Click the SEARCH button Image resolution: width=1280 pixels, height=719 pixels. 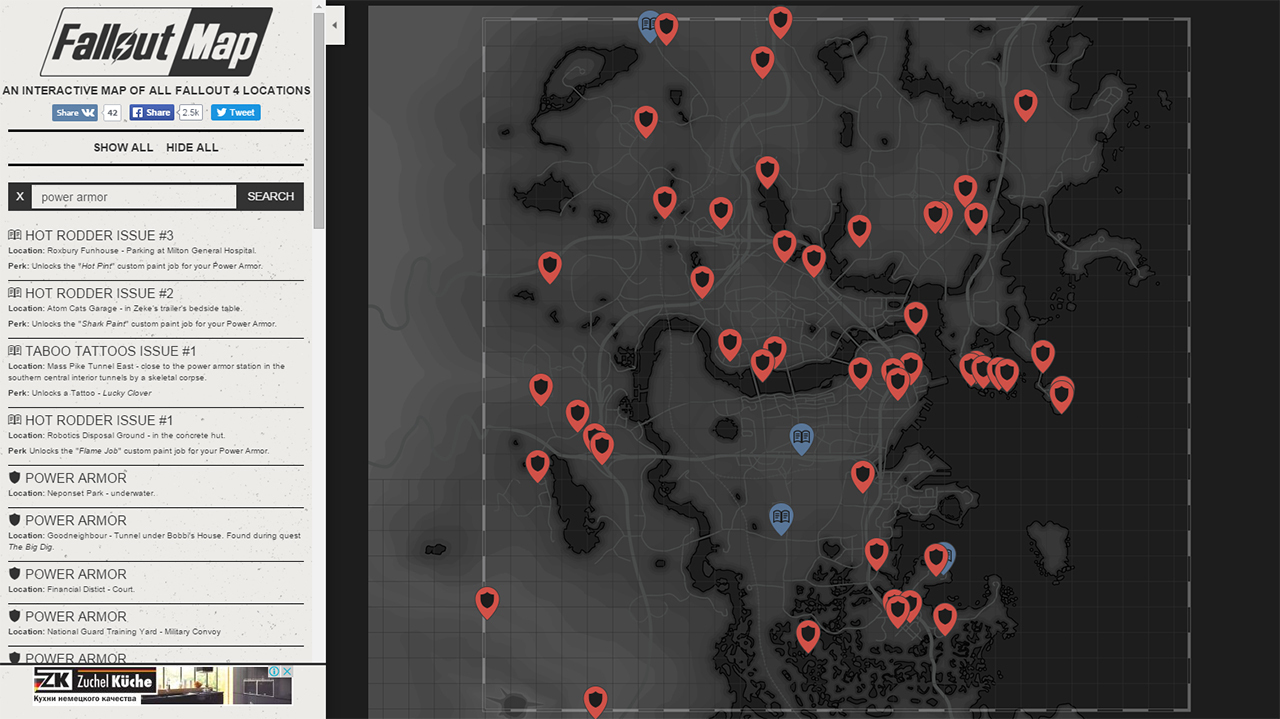(x=270, y=197)
